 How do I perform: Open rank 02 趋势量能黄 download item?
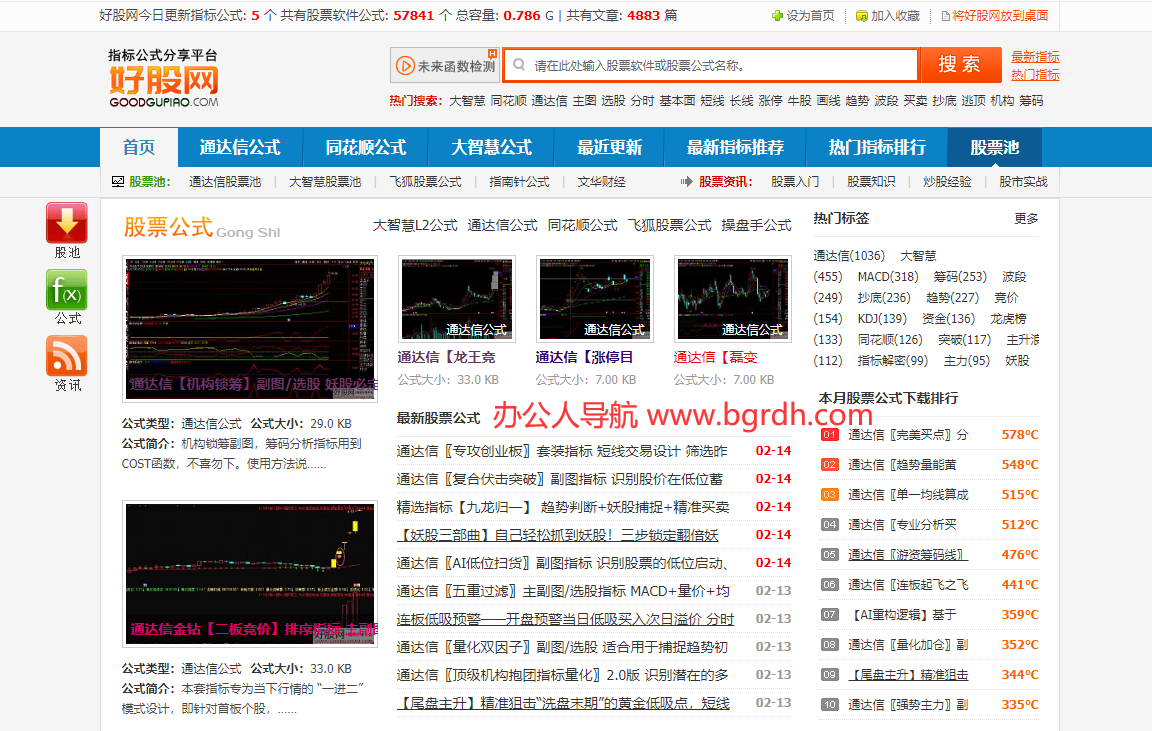(x=902, y=465)
